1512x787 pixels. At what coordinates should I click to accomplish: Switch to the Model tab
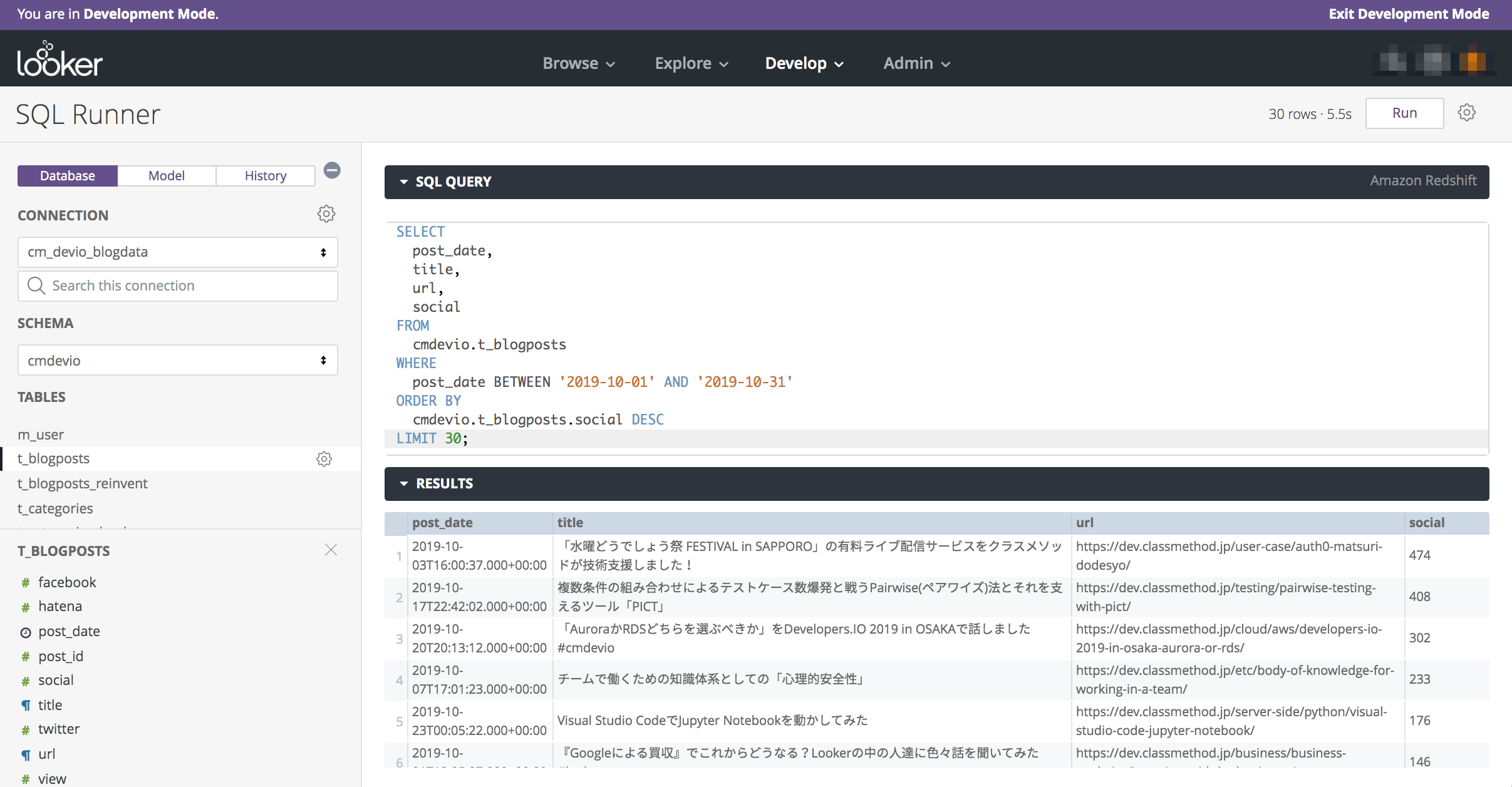click(166, 175)
